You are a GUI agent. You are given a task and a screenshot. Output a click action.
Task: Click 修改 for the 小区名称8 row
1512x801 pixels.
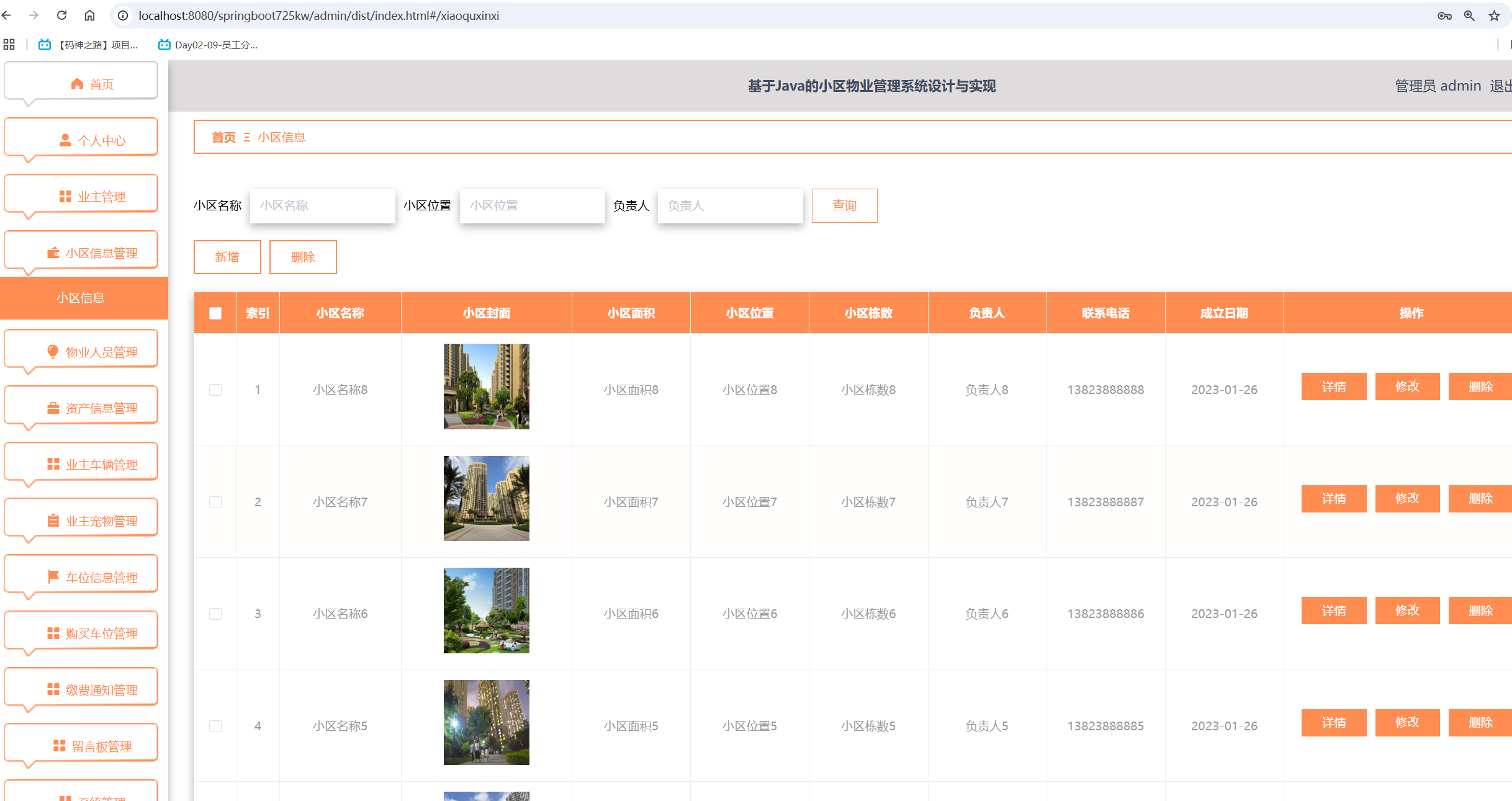click(1408, 387)
